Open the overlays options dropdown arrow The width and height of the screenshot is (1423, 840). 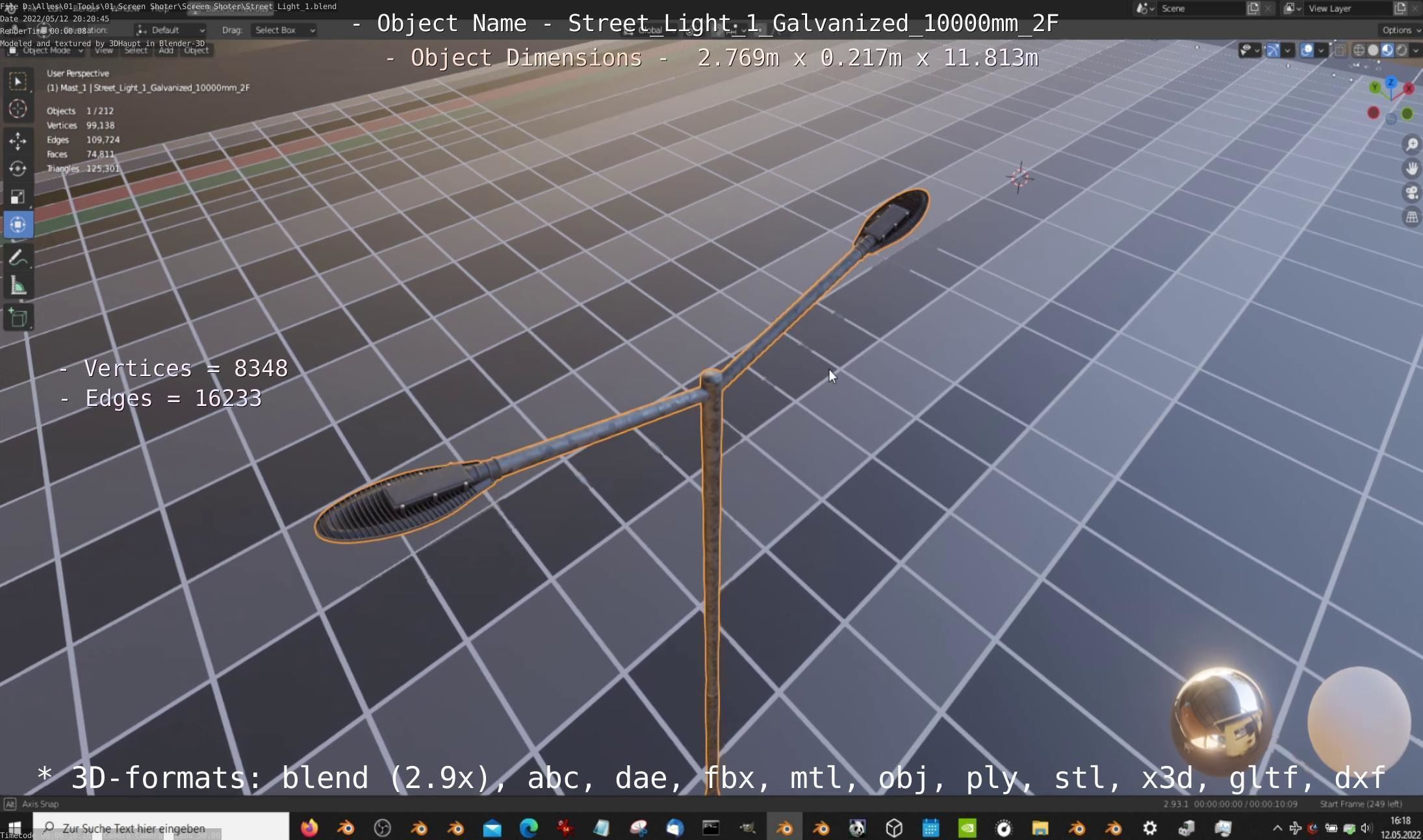(x=1321, y=50)
